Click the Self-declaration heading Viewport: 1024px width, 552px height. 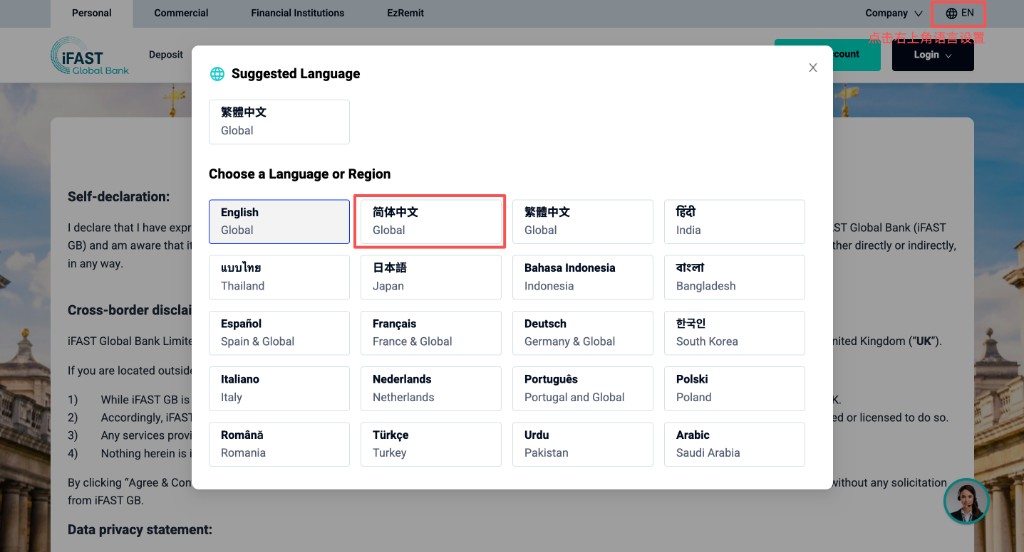pyautogui.click(x=119, y=197)
